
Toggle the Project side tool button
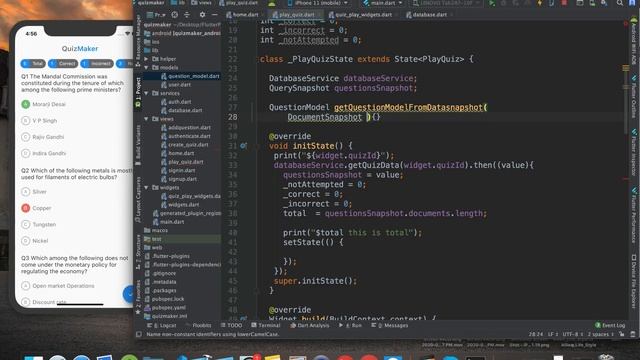pos(138,92)
